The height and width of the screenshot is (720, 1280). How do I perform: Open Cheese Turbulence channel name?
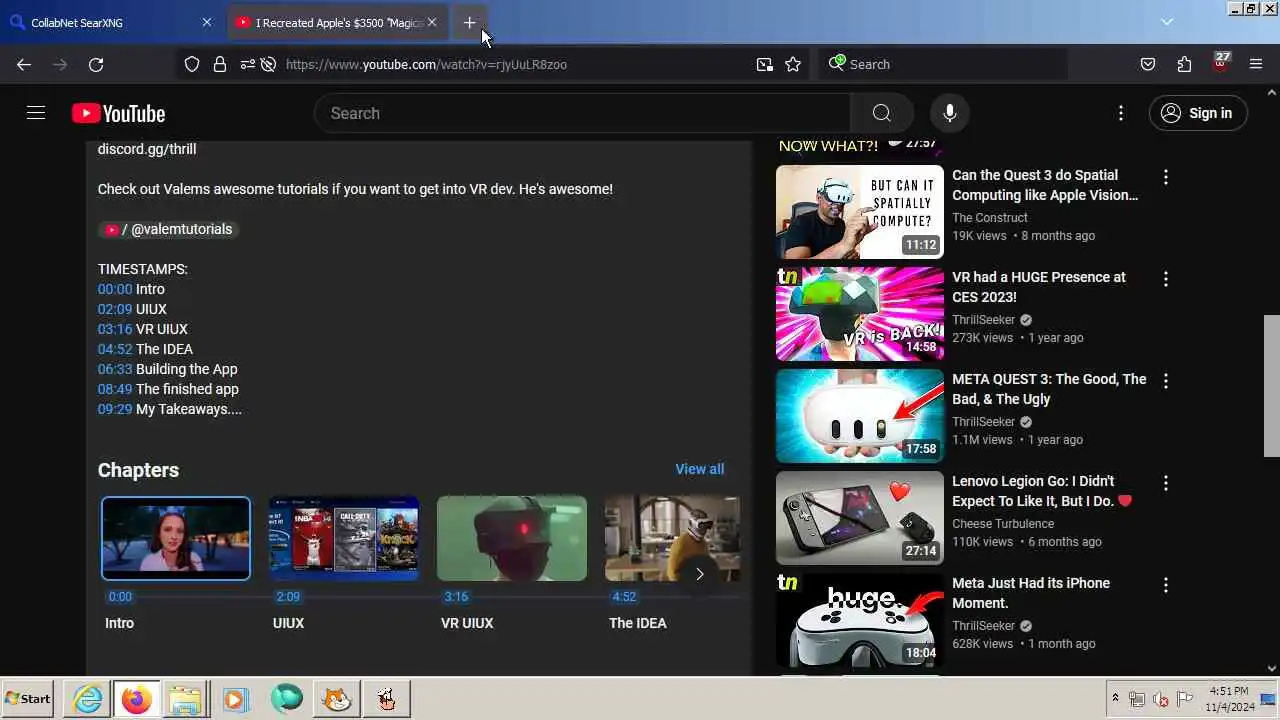1003,523
